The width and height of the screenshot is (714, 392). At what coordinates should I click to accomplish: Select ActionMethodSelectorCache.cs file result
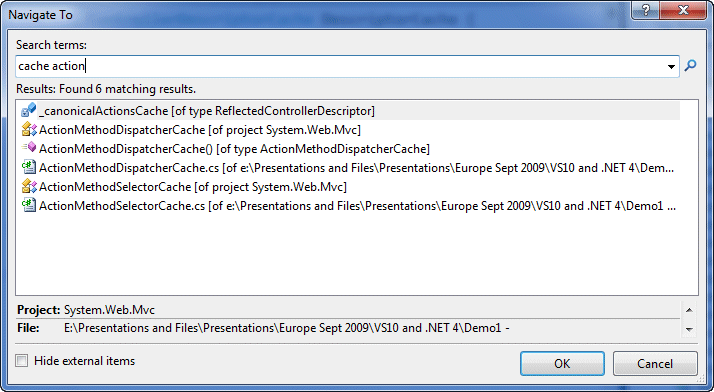point(350,206)
